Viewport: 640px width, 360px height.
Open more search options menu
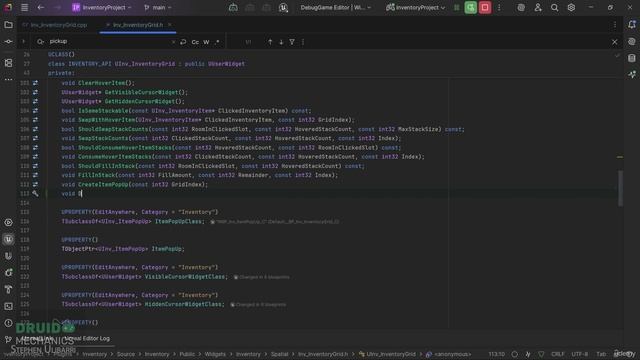point(302,42)
